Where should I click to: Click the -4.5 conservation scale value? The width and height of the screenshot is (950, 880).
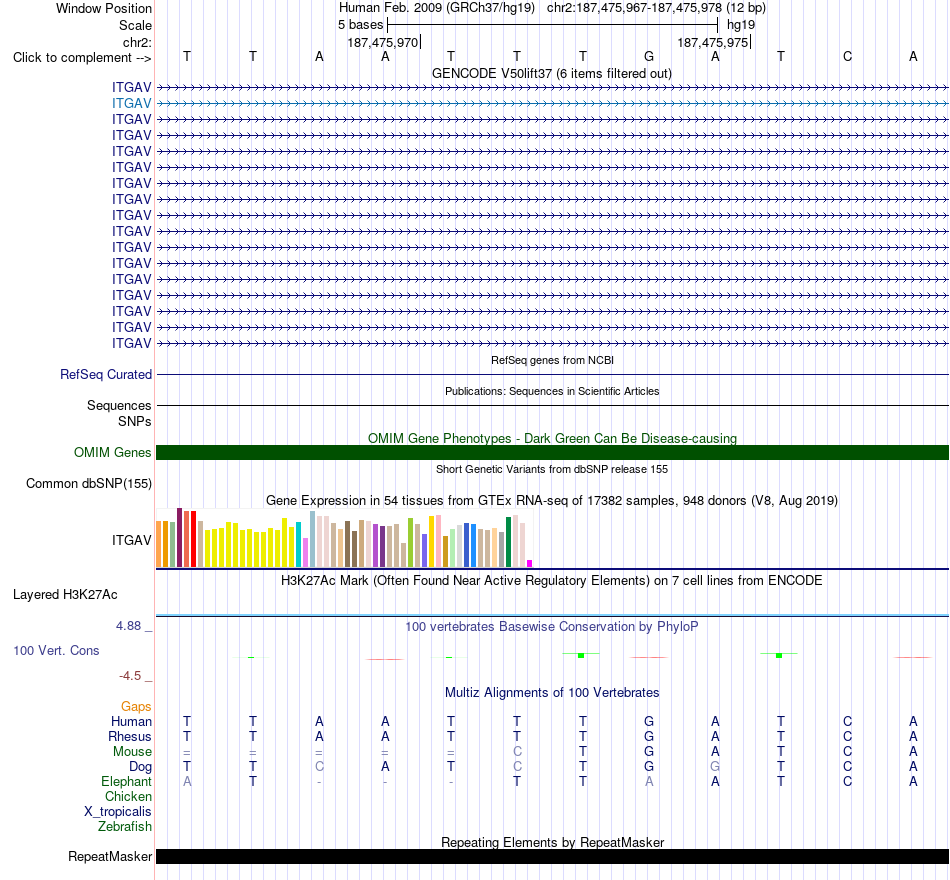point(130,676)
